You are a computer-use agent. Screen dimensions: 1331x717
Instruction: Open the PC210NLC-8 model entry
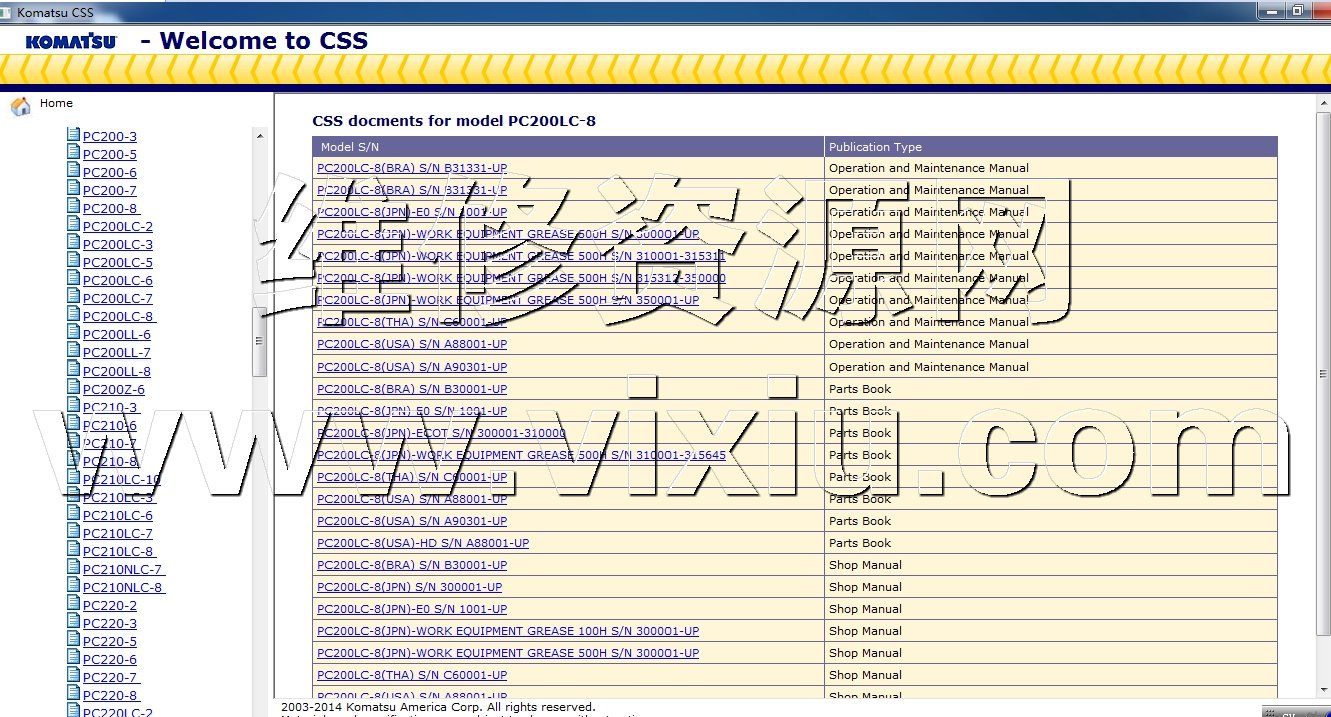(x=122, y=588)
